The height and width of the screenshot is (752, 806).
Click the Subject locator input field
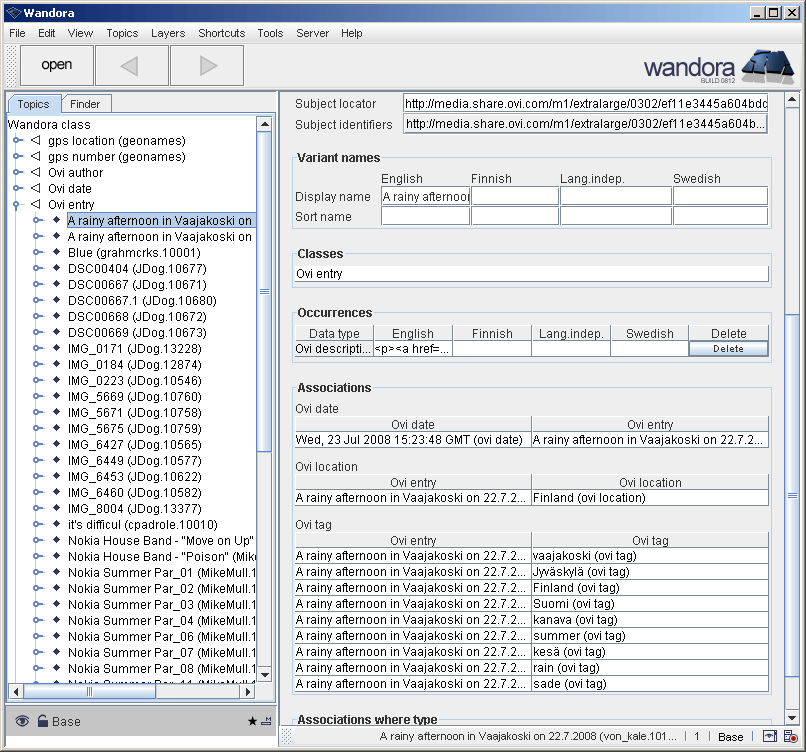coord(580,102)
